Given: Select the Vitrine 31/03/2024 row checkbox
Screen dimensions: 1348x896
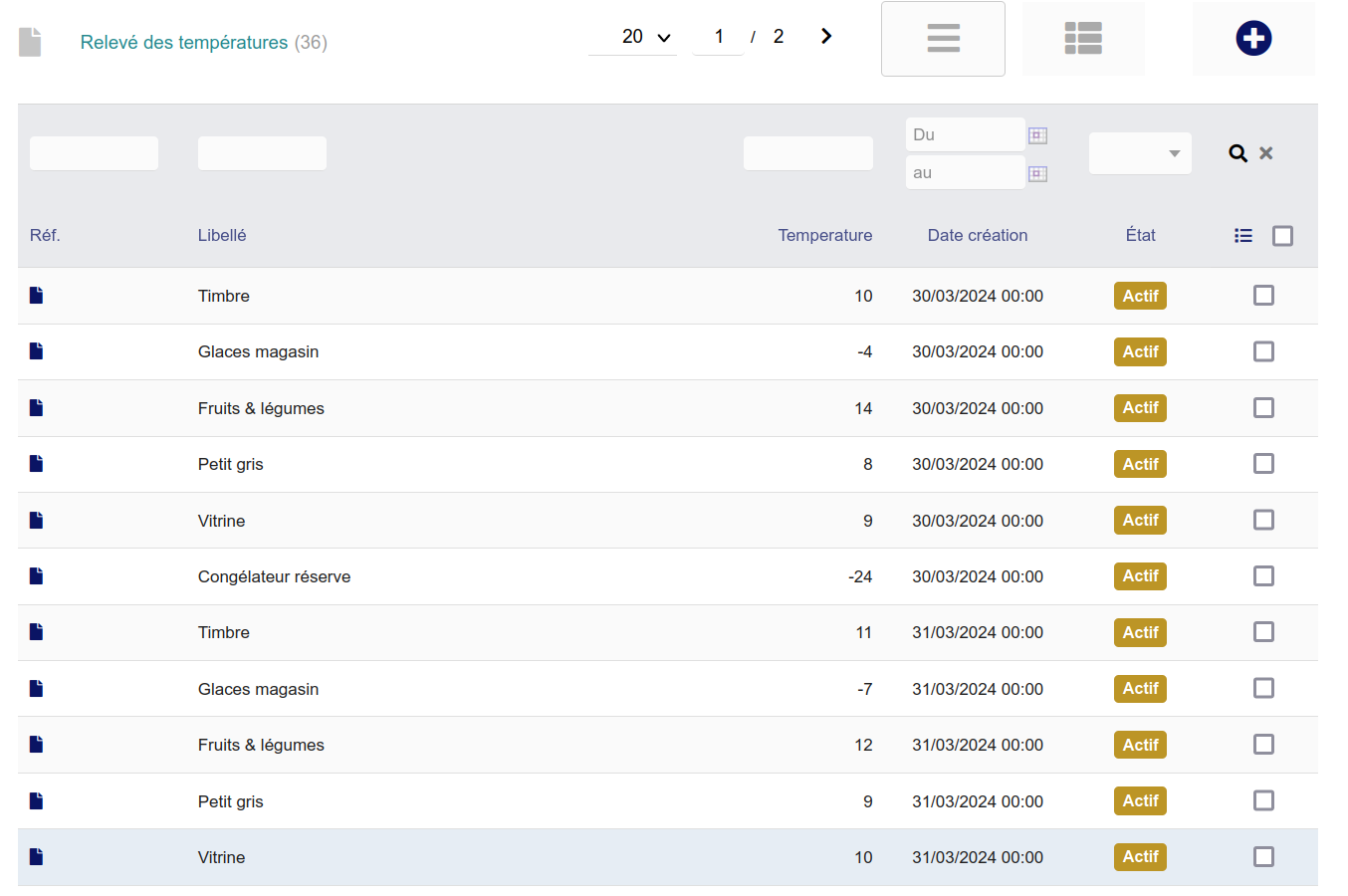Looking at the screenshot, I should click(1263, 856).
